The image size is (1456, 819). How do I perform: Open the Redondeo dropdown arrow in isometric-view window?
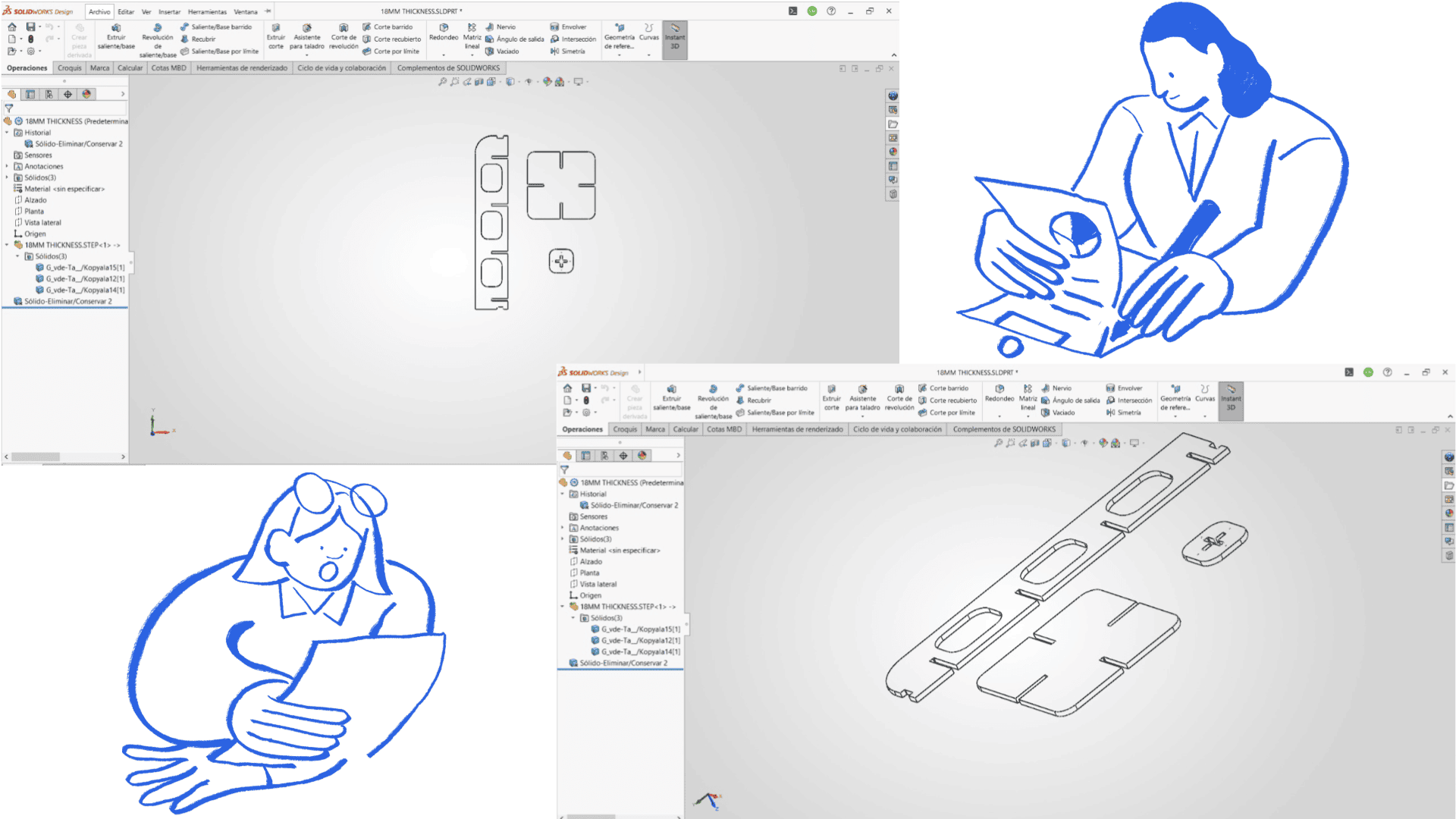click(x=999, y=416)
